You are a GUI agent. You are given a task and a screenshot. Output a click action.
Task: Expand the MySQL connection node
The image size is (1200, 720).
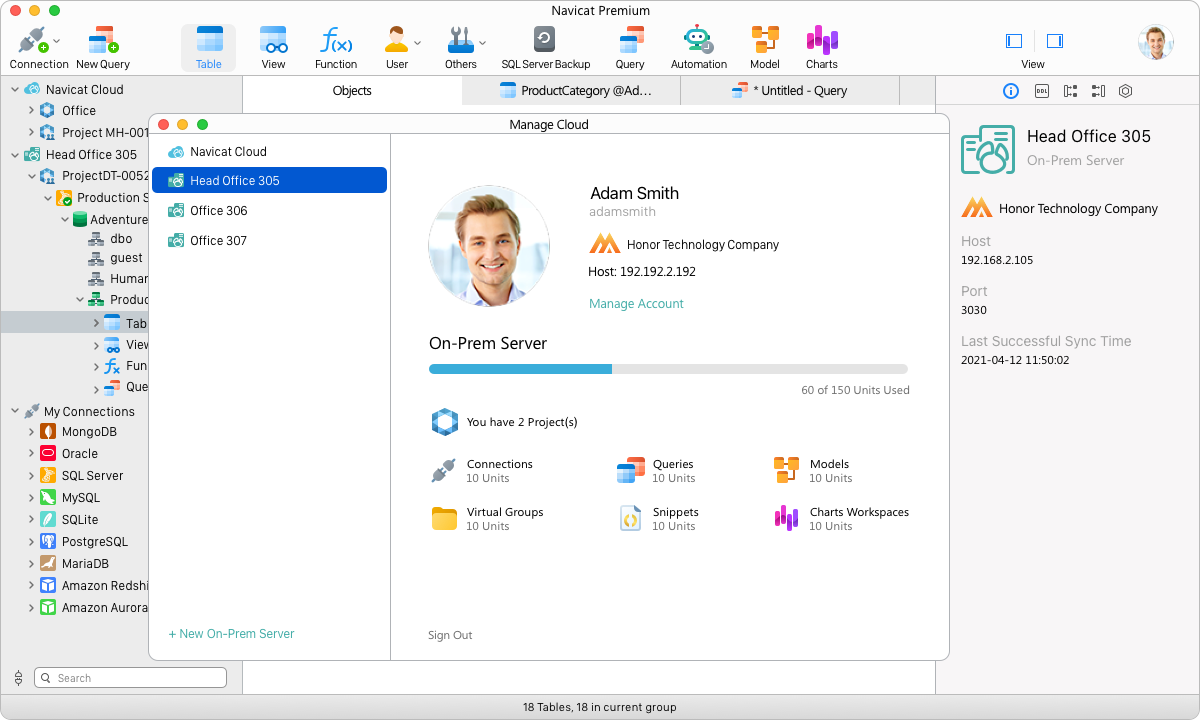[x=31, y=498]
